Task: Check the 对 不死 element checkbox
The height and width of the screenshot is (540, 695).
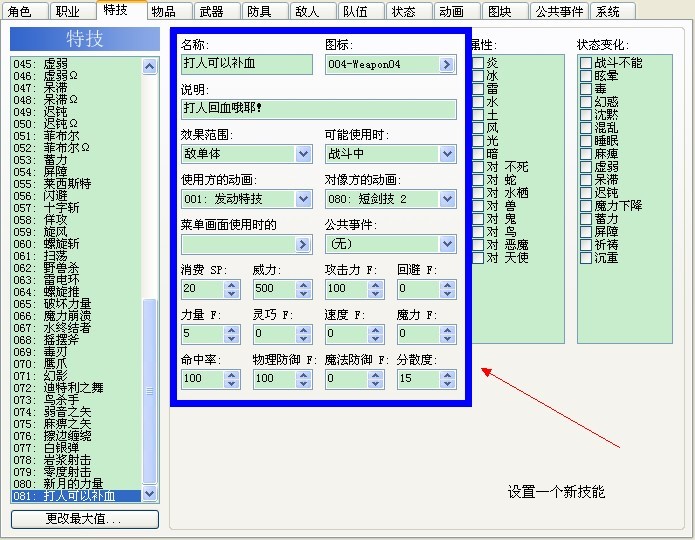Action: tap(478, 167)
